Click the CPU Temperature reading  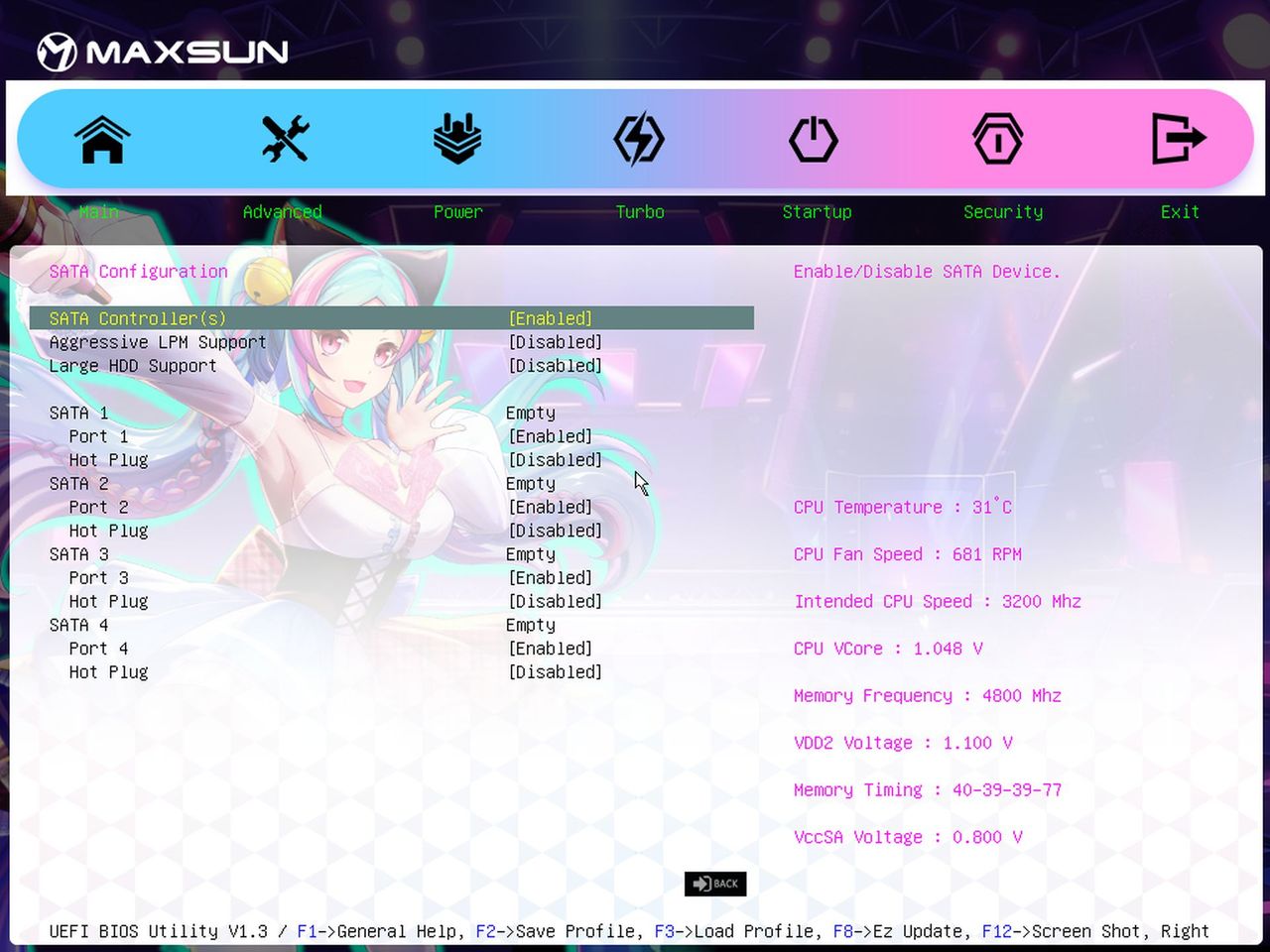tap(903, 507)
